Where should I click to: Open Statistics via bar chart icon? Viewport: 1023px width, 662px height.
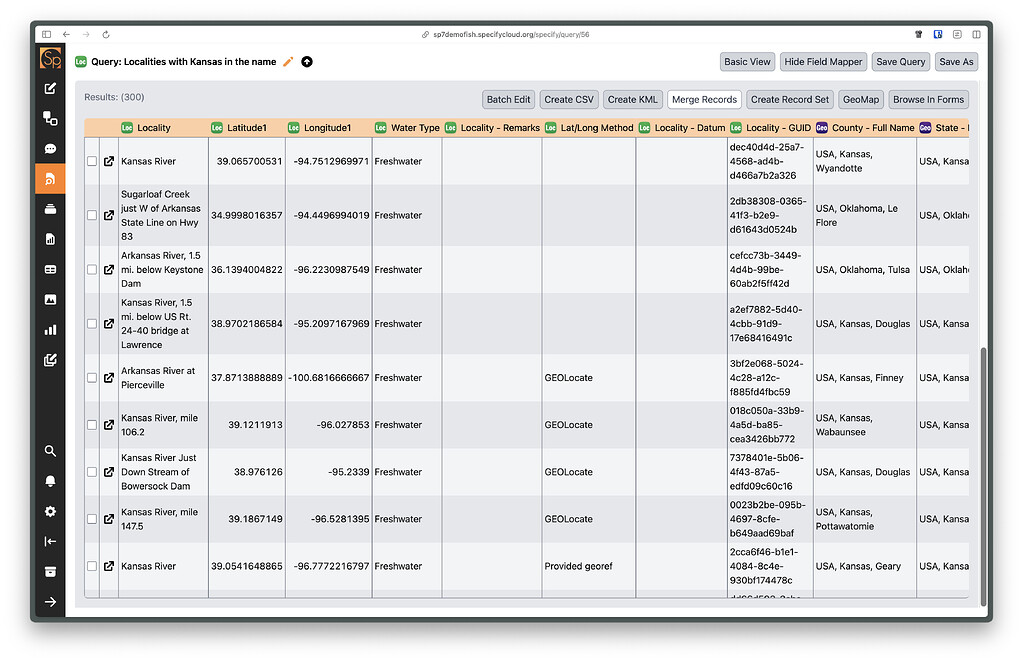coord(50,329)
